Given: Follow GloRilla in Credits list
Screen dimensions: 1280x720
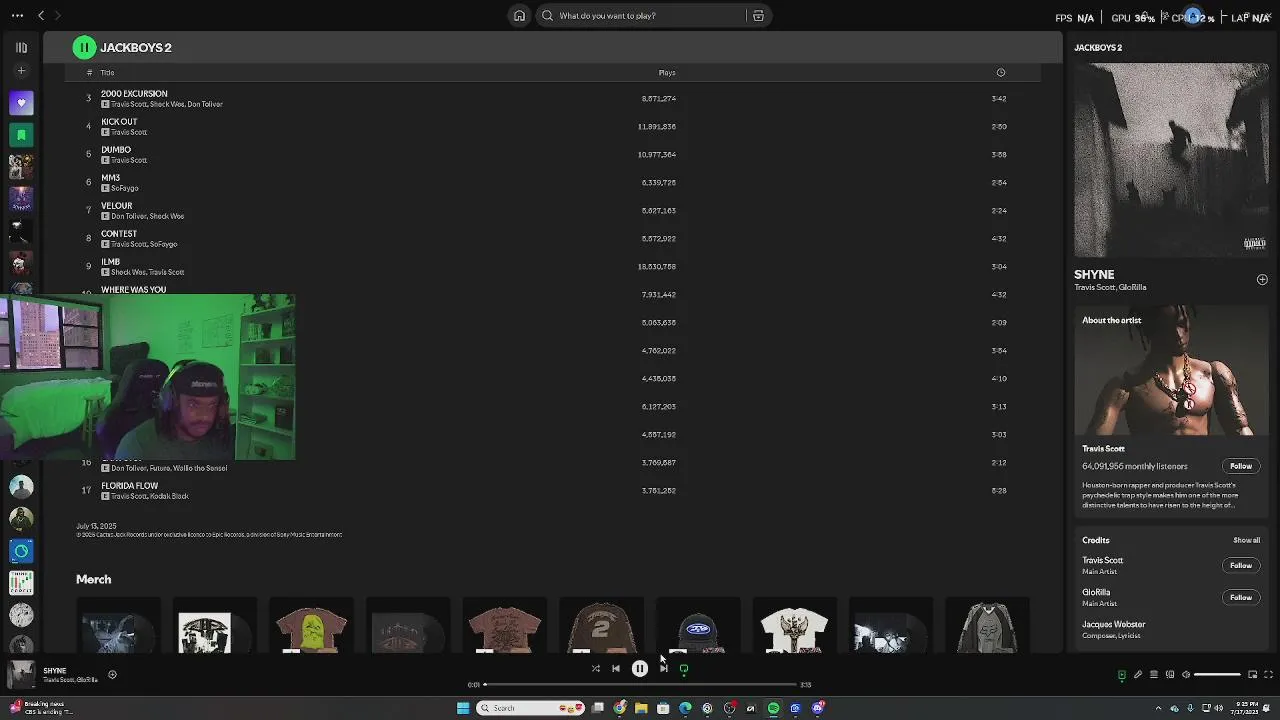Looking at the screenshot, I should click(1240, 597).
